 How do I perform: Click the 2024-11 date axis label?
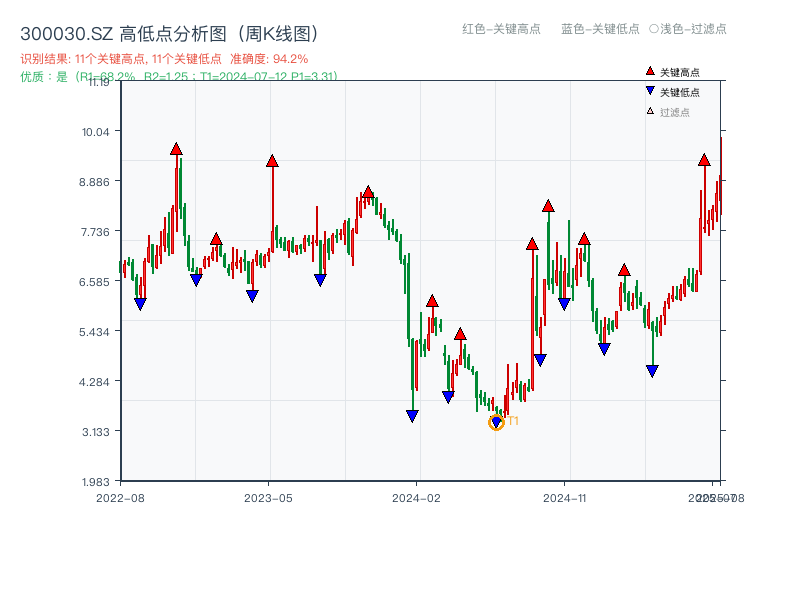[564, 498]
